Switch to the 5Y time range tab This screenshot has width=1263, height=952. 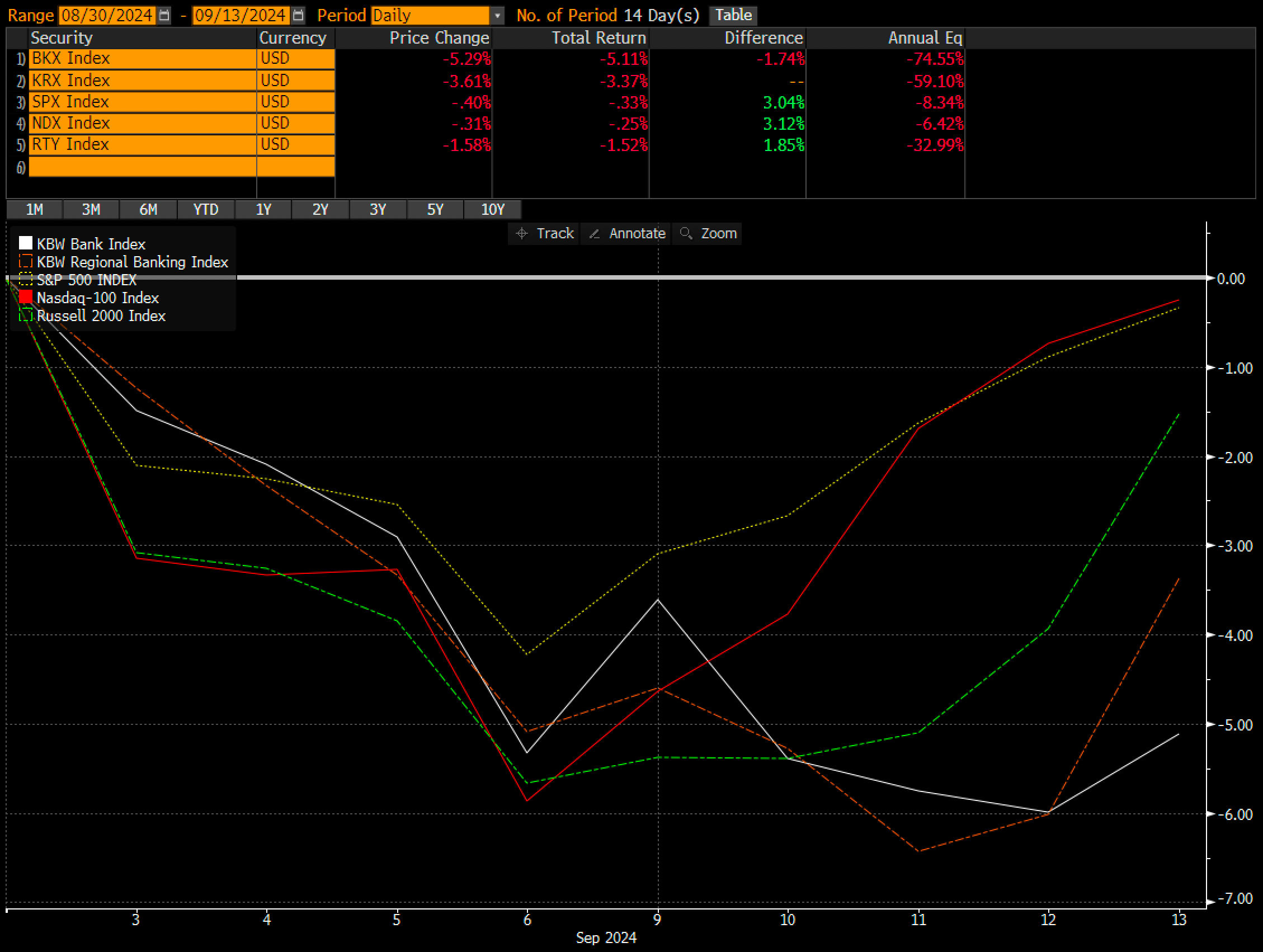[x=436, y=210]
